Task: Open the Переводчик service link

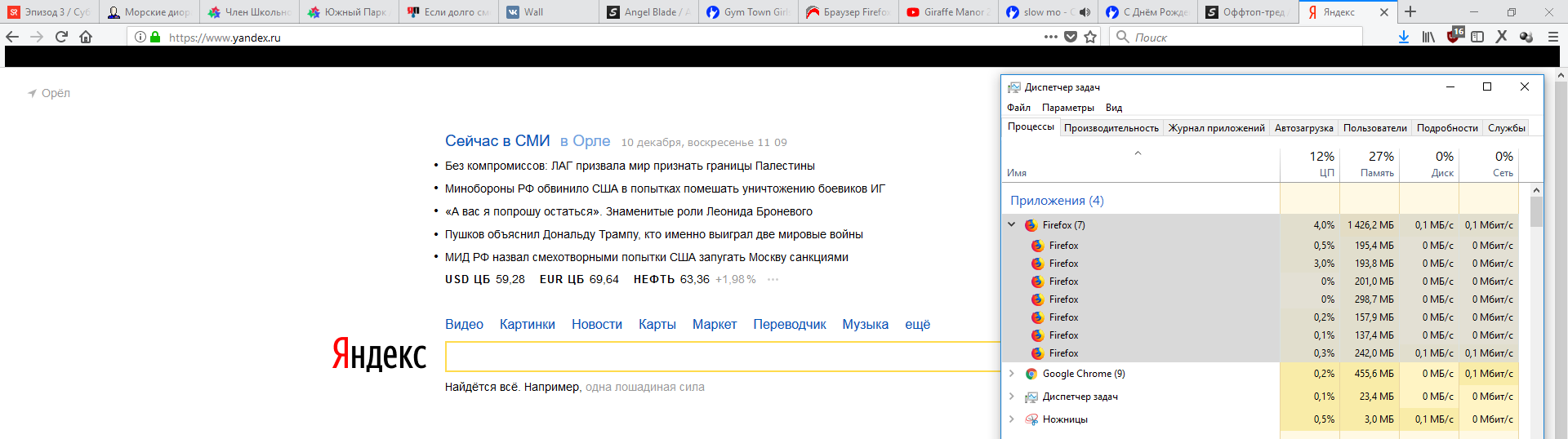Action: (790, 324)
